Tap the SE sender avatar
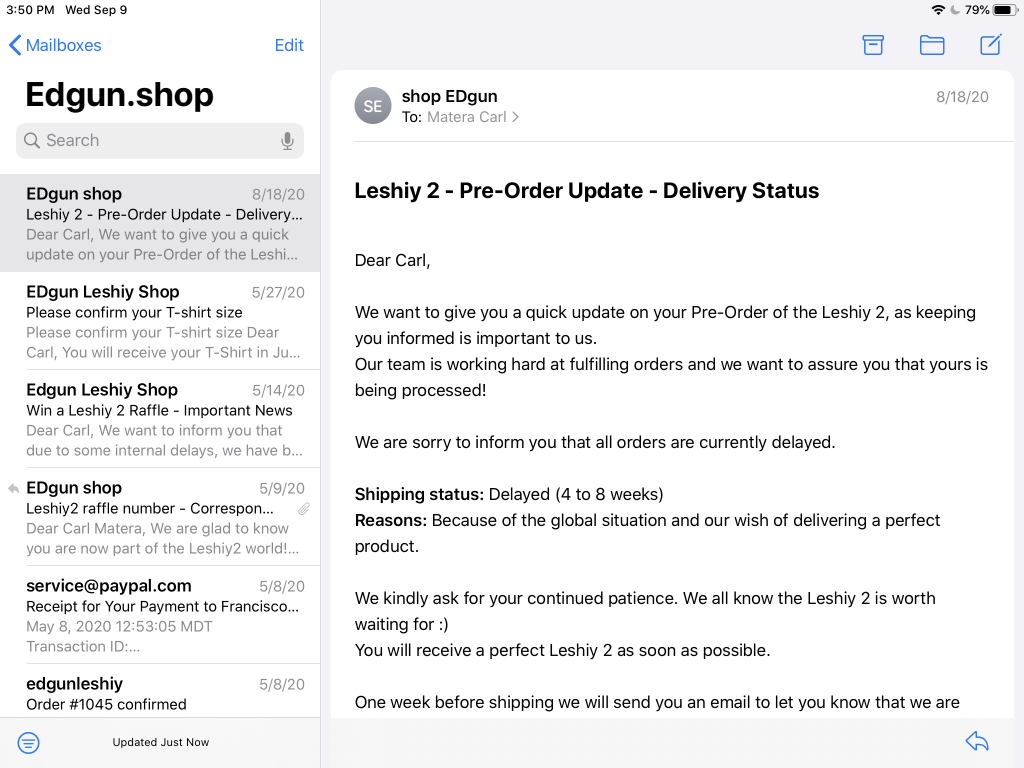 pos(373,106)
